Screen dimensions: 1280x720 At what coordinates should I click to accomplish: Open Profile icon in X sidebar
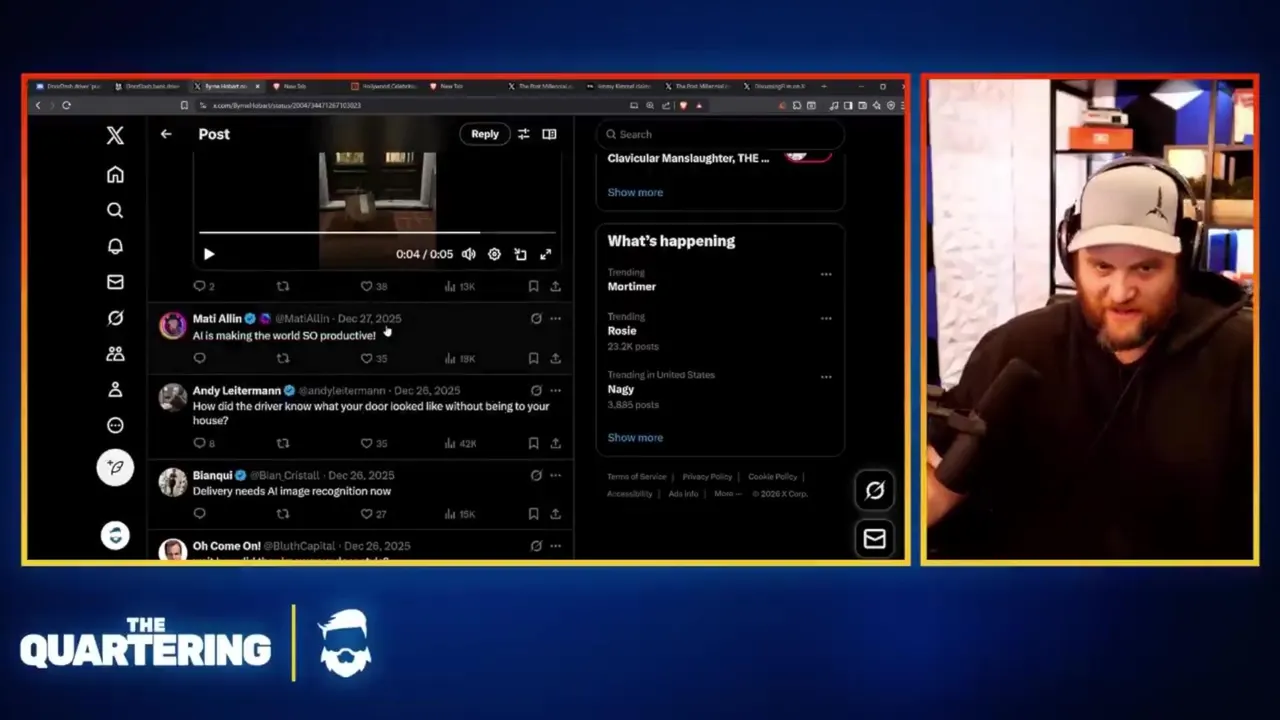[115, 390]
